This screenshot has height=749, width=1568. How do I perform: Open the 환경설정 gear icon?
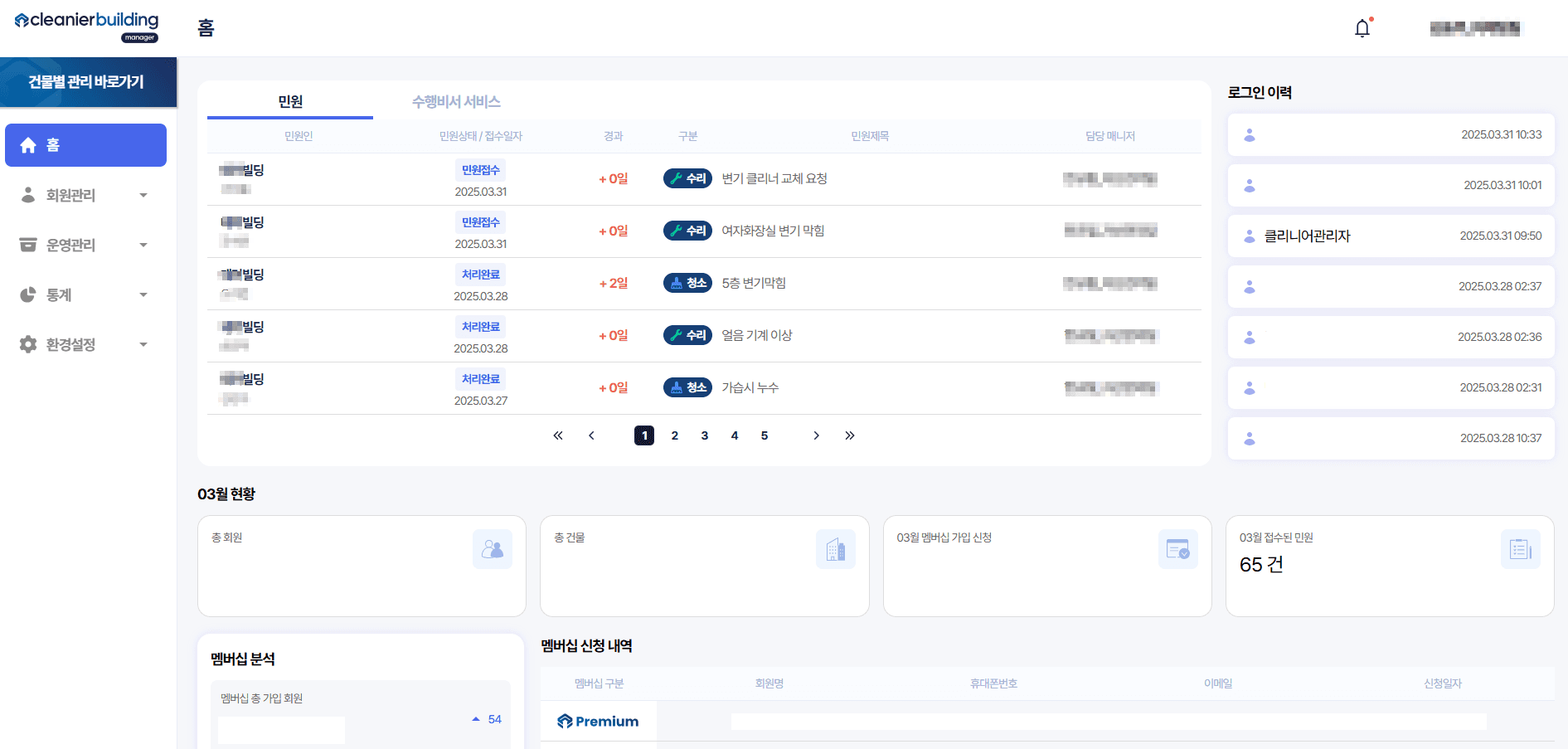point(27,344)
